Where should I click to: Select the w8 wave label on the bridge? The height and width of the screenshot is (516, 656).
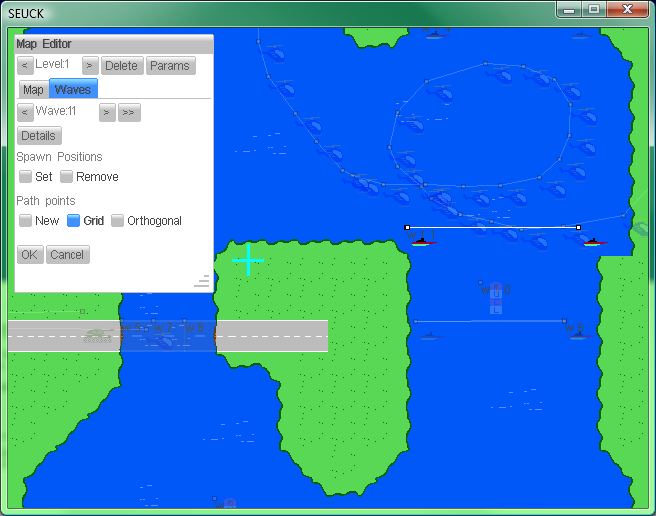(x=194, y=328)
